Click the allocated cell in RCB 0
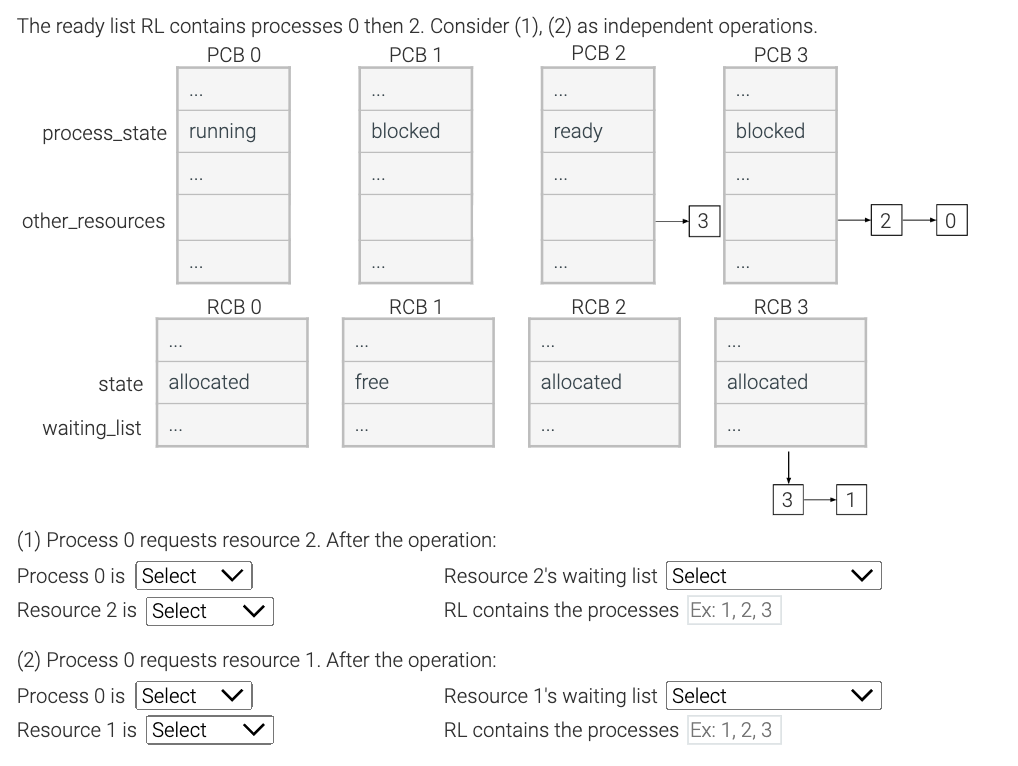 pyautogui.click(x=231, y=382)
